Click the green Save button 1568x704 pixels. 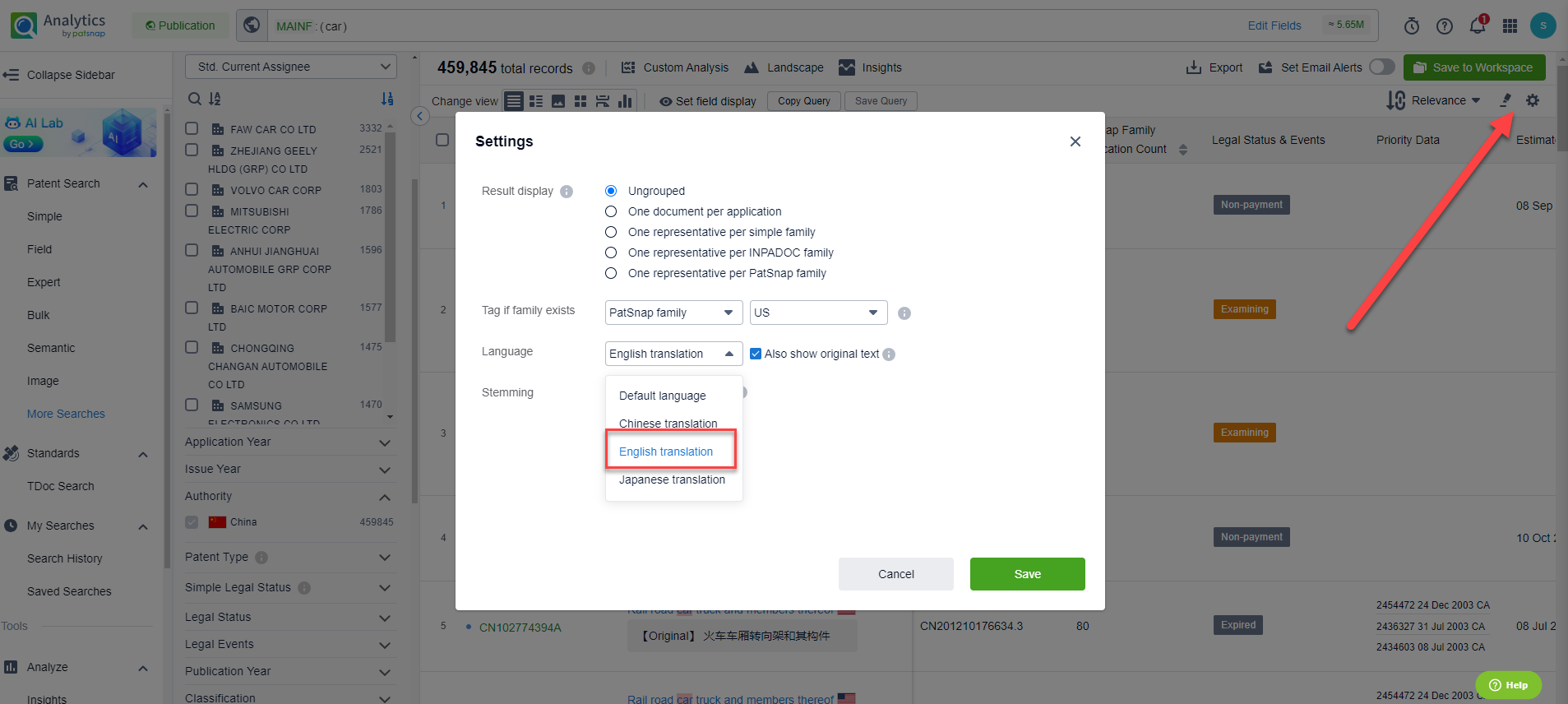click(1027, 574)
